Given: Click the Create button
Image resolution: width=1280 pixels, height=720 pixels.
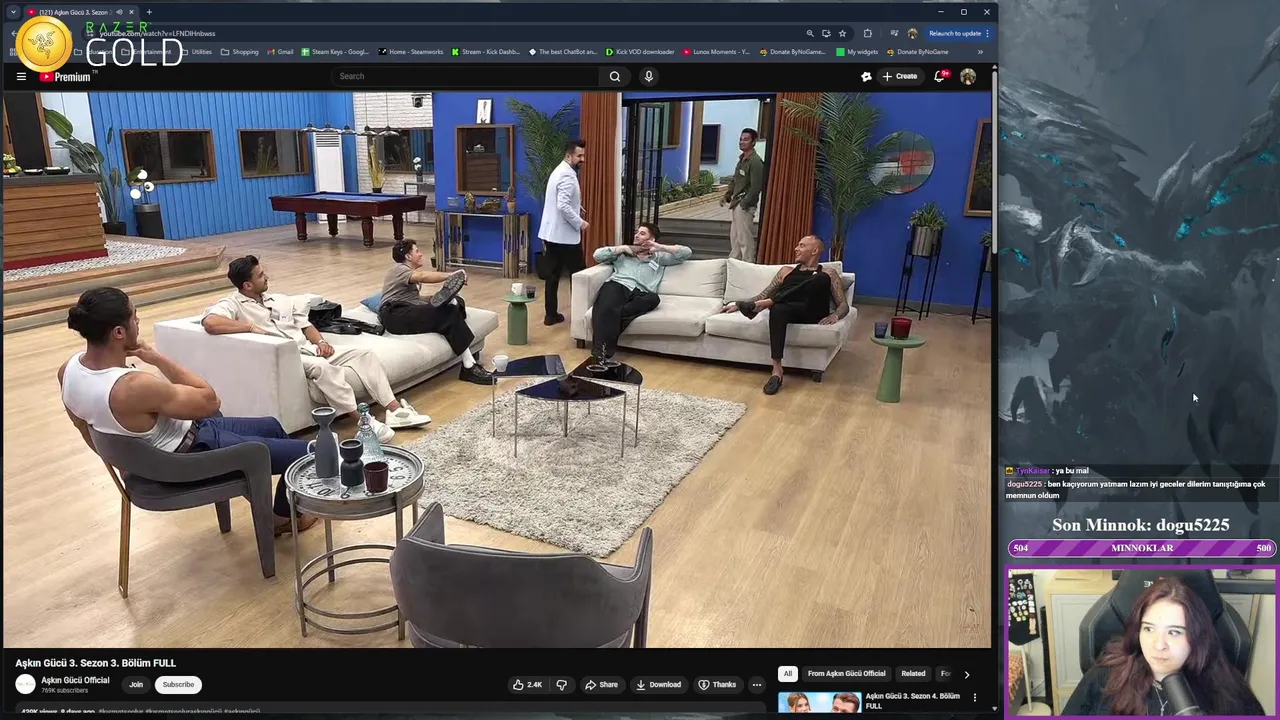Looking at the screenshot, I should point(899,76).
